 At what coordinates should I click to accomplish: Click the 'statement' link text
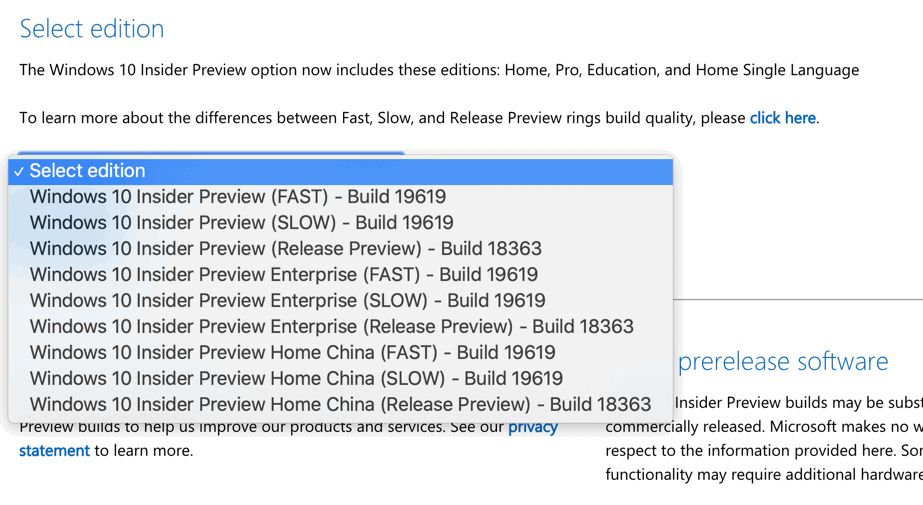click(x=54, y=451)
